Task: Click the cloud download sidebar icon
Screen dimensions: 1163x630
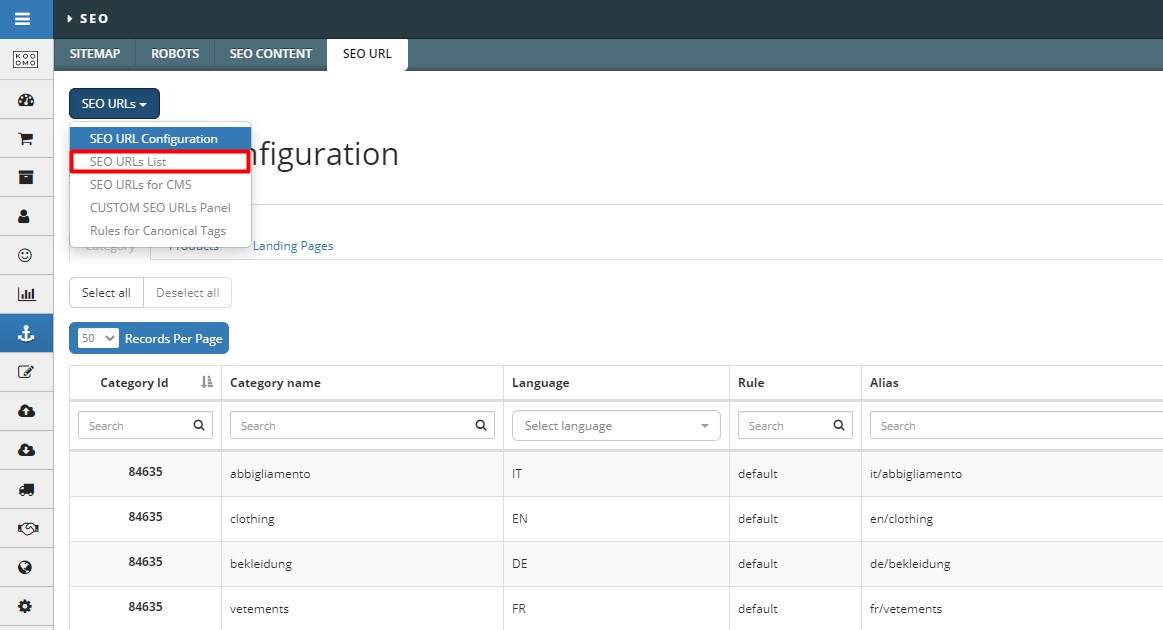Action: [27, 450]
